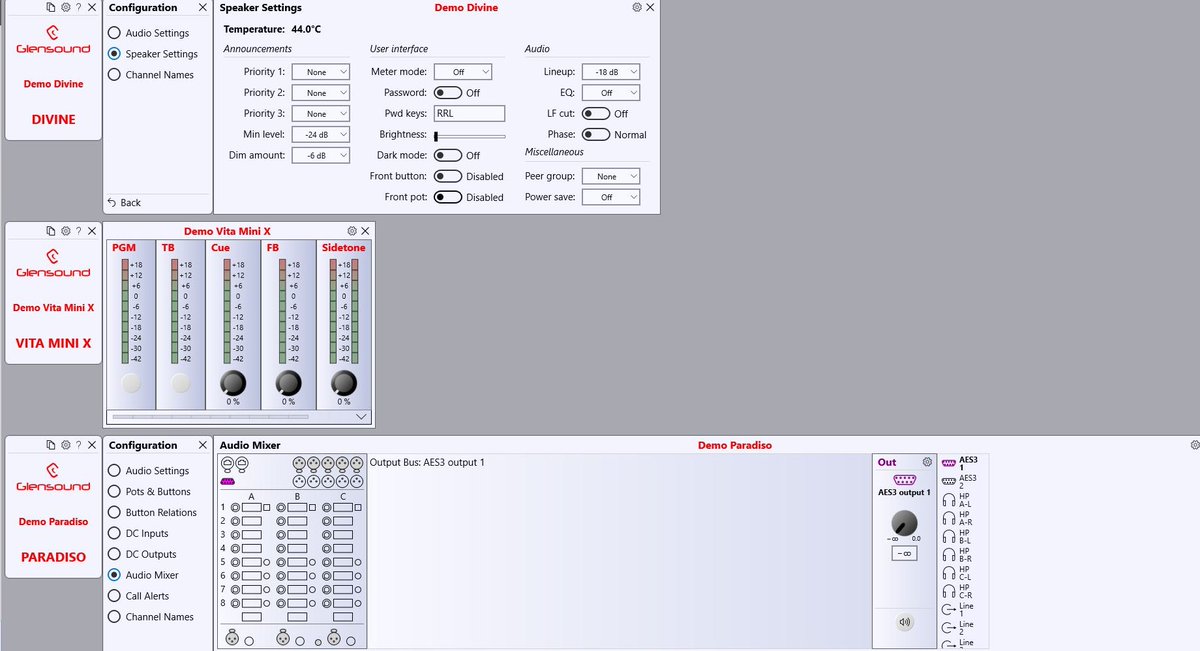Enable Front button switch

click(448, 176)
